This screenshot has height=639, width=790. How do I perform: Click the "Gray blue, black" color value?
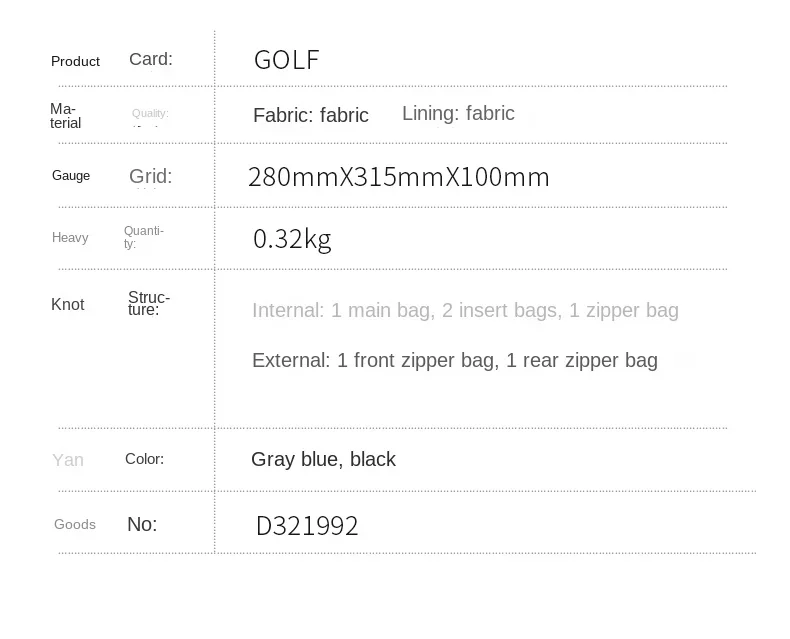click(x=323, y=459)
